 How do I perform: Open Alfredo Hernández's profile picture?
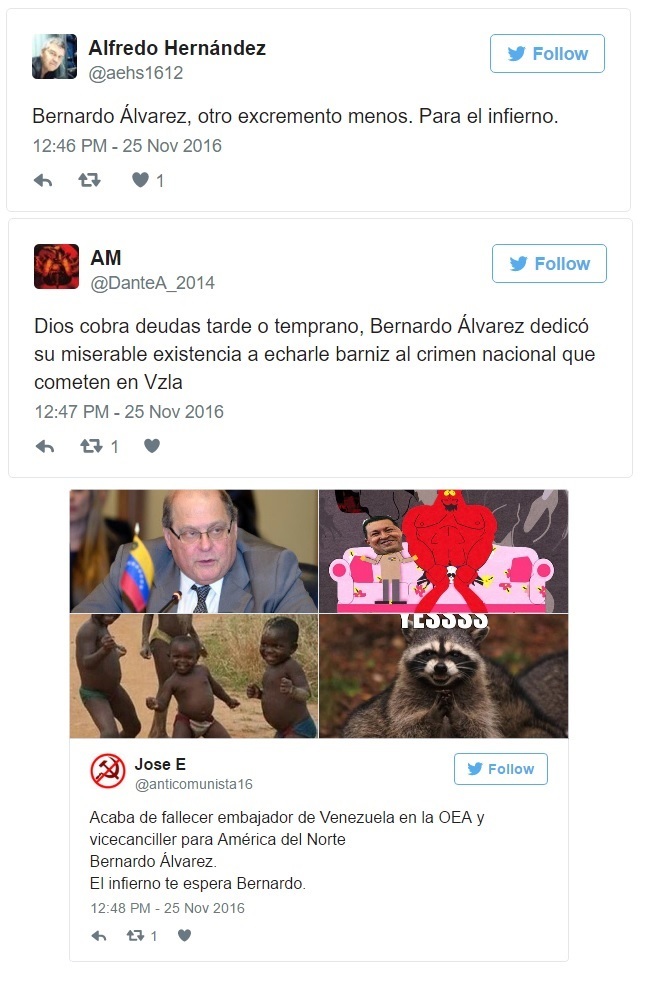55,56
